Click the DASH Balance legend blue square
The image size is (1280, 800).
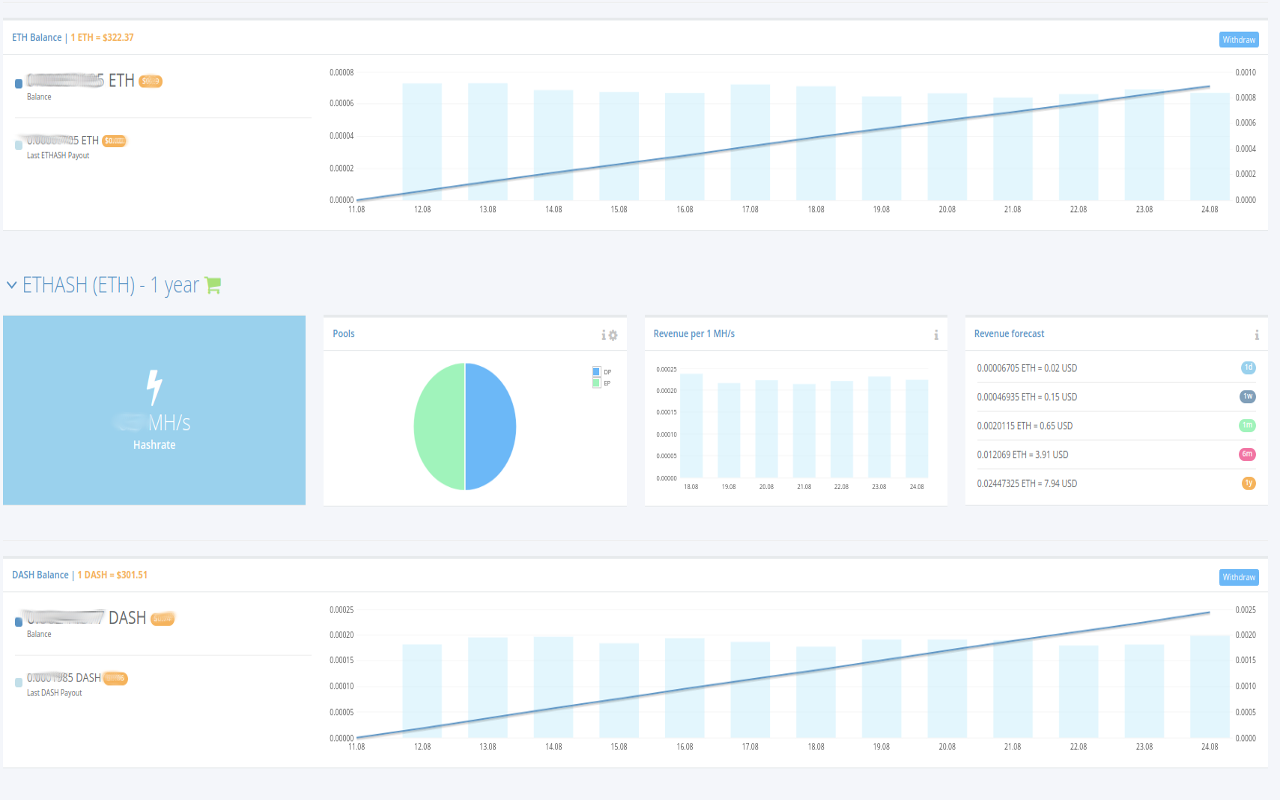pyautogui.click(x=18, y=622)
